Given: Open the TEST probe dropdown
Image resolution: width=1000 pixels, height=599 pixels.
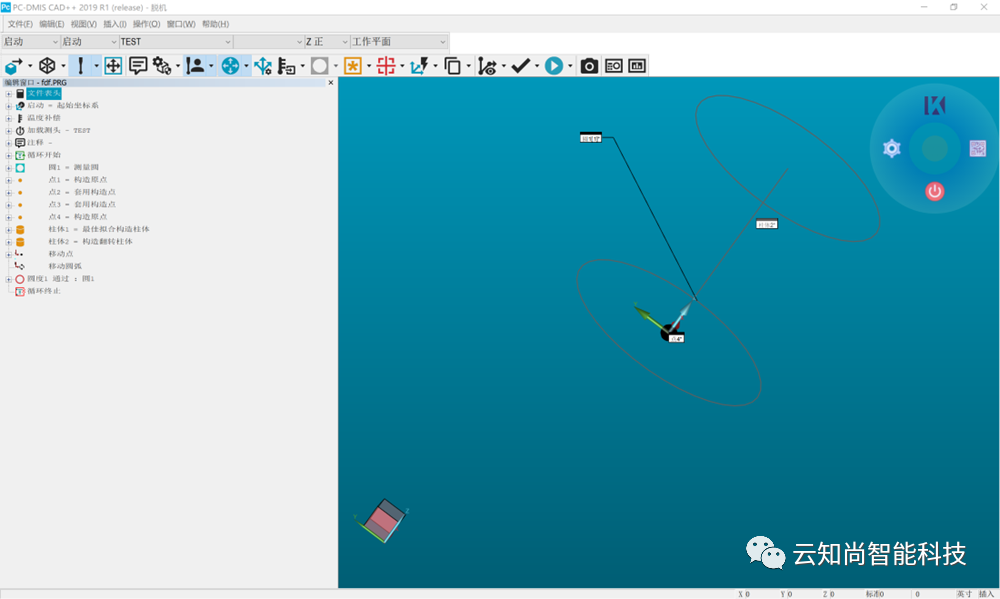Looking at the screenshot, I should pos(226,42).
